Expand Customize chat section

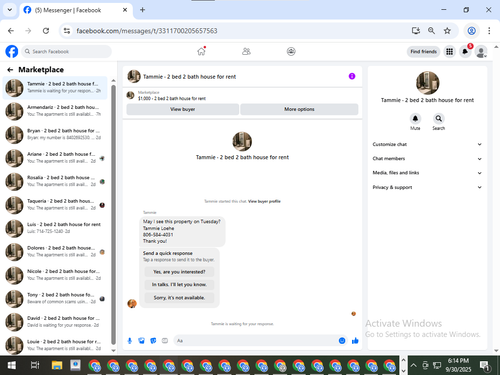[x=427, y=144]
